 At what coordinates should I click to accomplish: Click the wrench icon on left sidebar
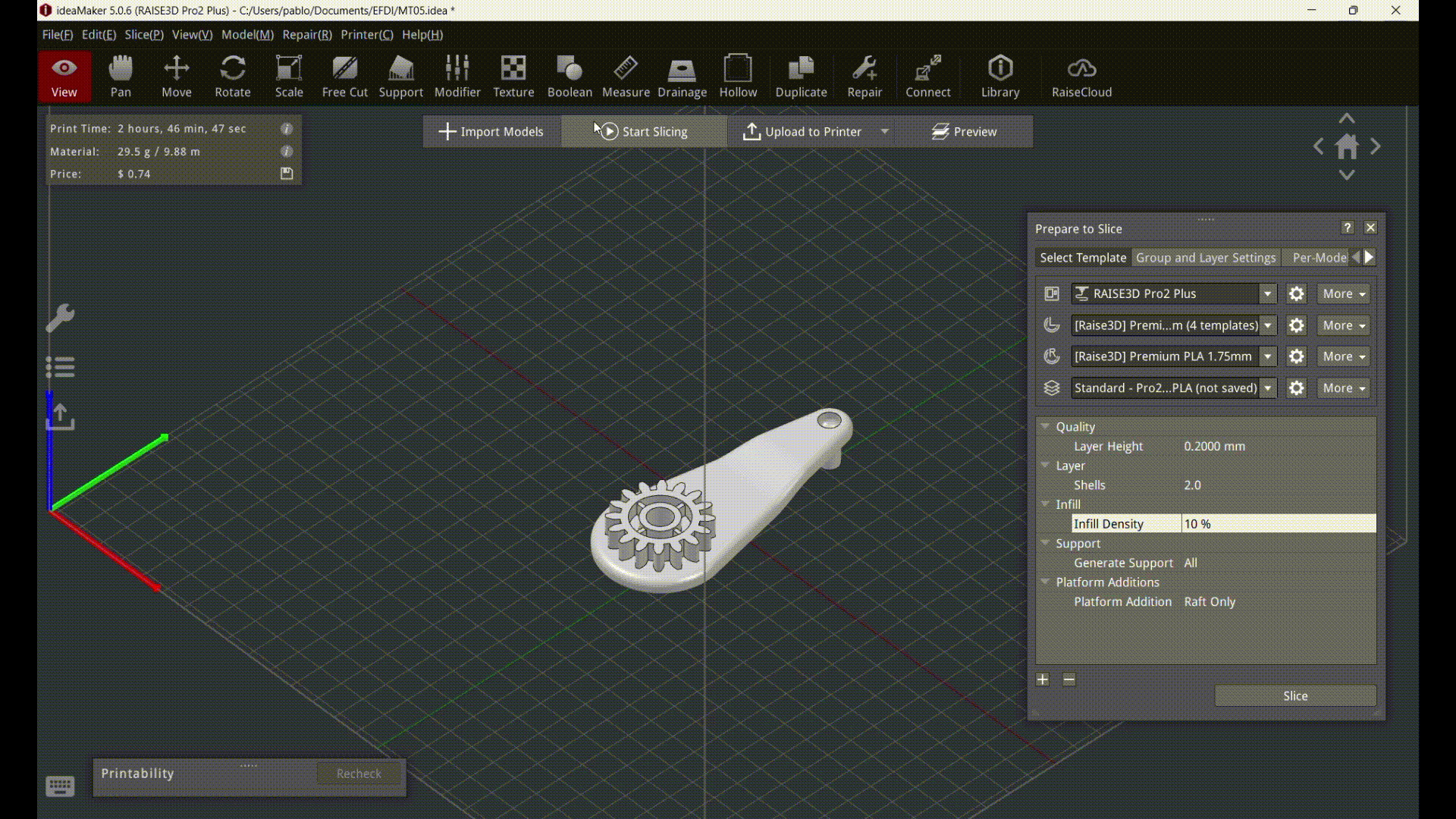[60, 318]
